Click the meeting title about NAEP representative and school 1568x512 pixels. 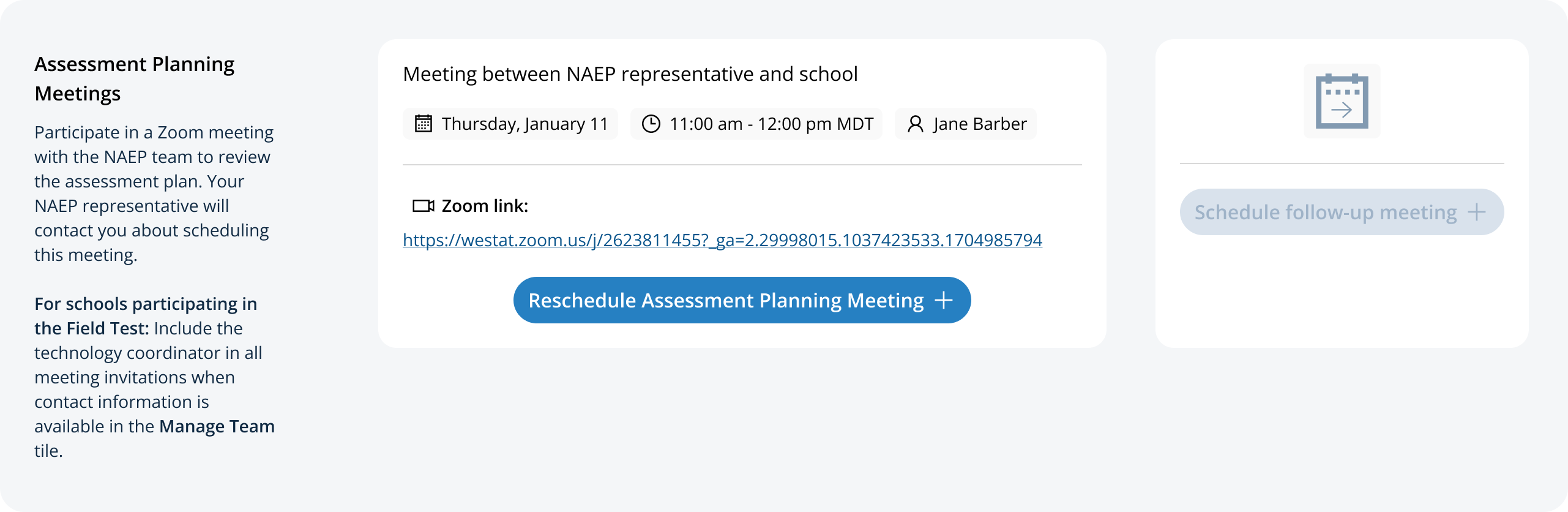(x=630, y=74)
